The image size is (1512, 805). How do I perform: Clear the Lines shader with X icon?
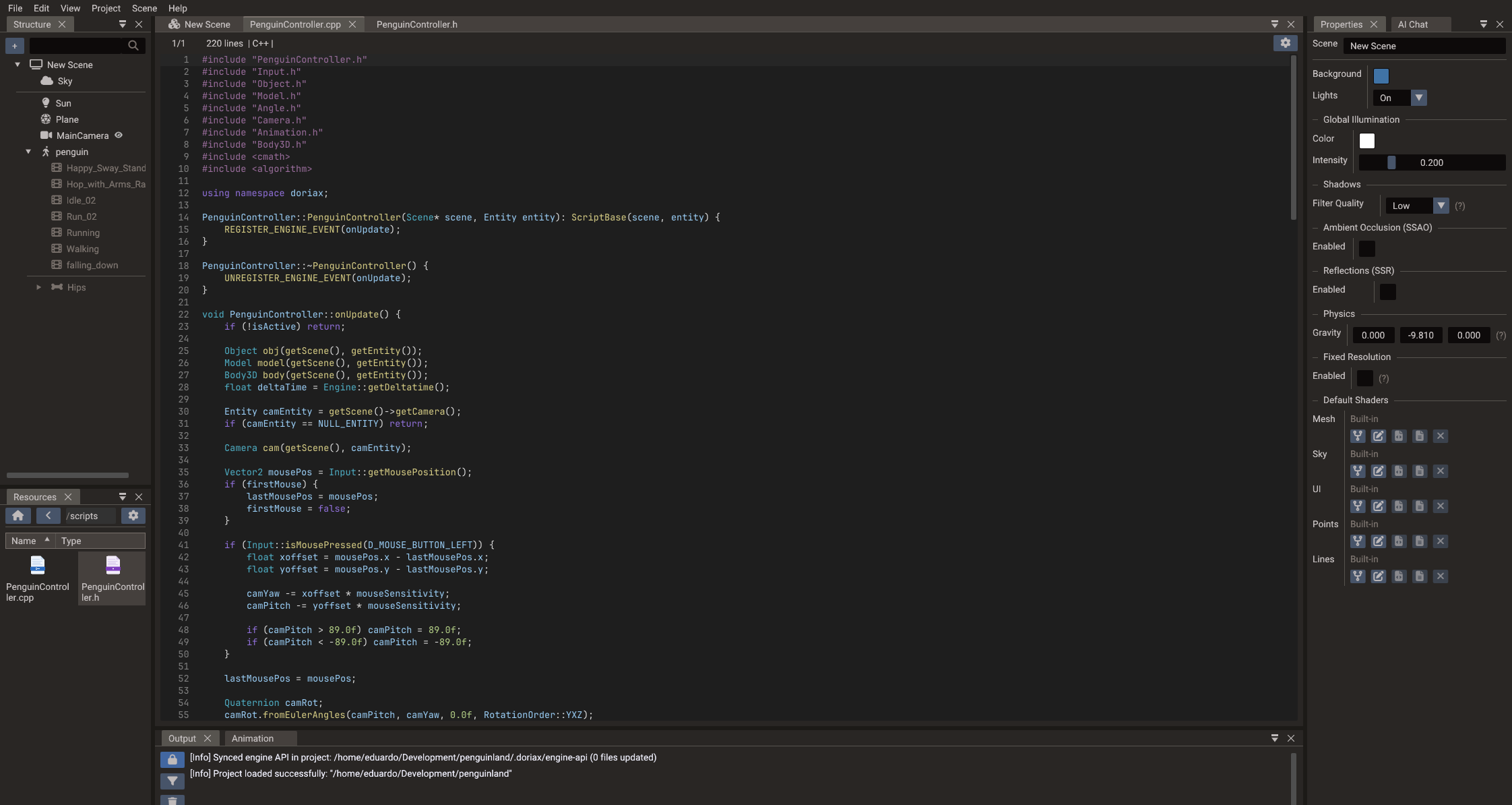click(1441, 576)
